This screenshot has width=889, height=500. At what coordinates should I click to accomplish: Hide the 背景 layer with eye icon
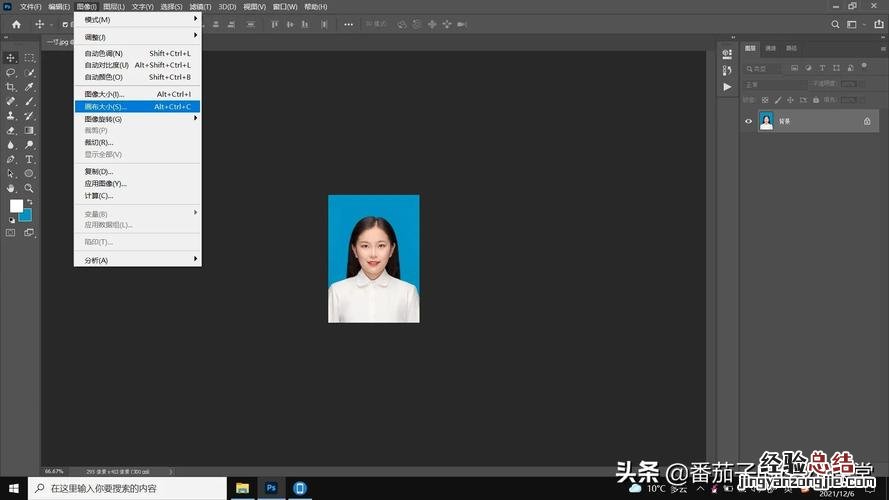click(x=748, y=121)
